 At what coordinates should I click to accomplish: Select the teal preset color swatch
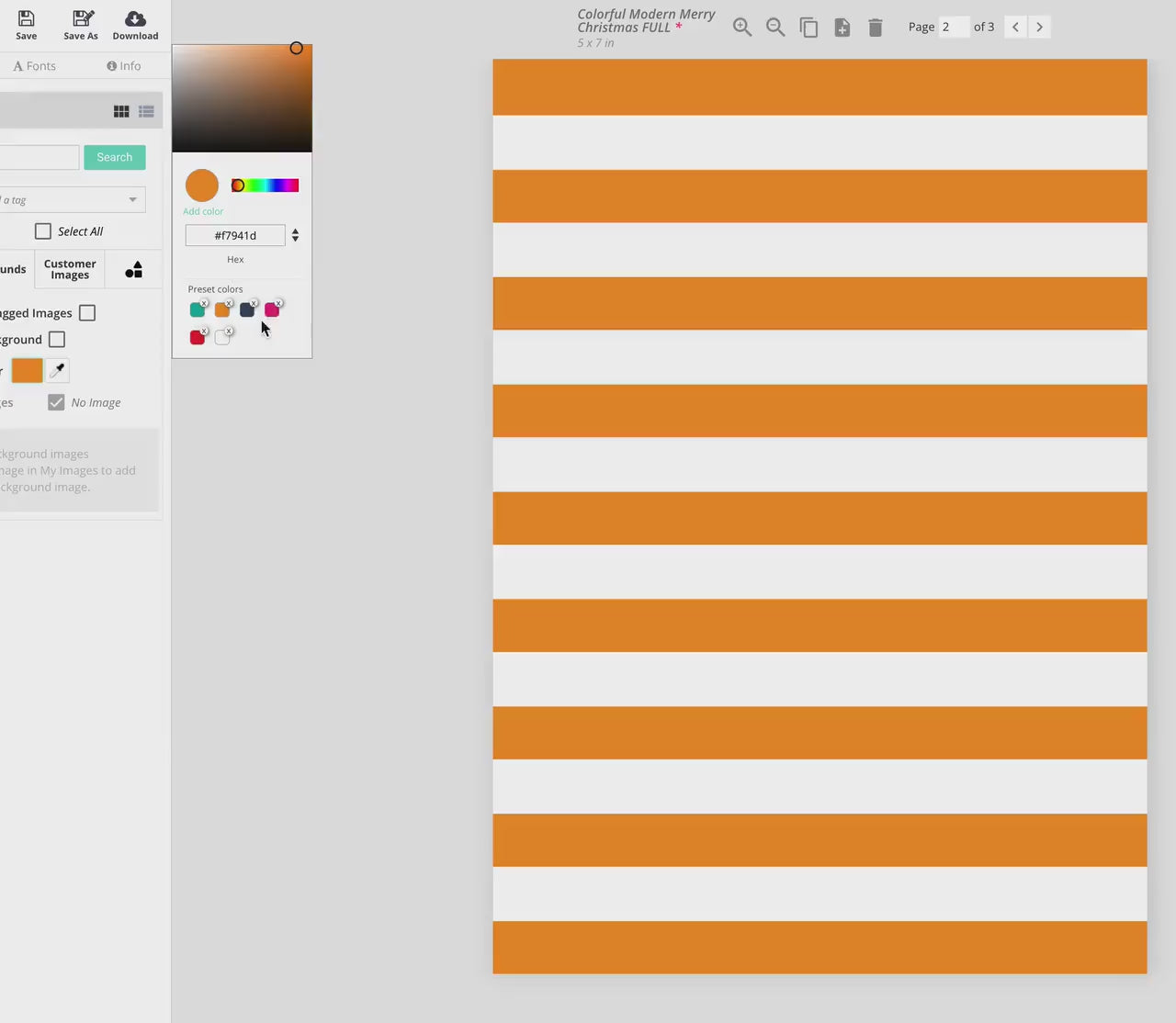pos(197,310)
